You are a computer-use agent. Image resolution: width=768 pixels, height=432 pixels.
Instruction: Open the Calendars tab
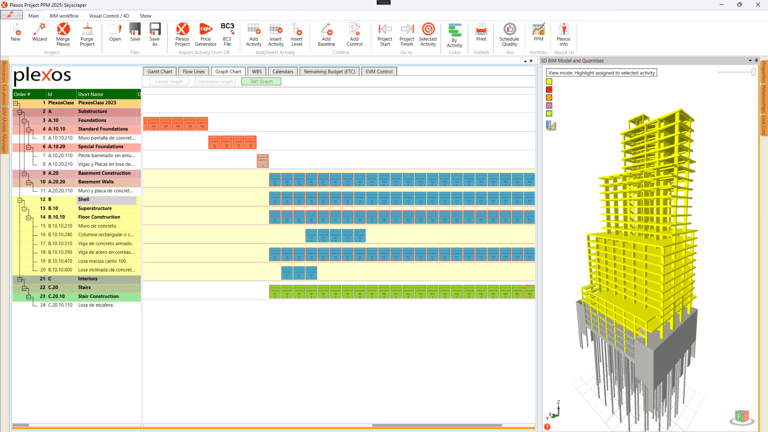tap(283, 72)
